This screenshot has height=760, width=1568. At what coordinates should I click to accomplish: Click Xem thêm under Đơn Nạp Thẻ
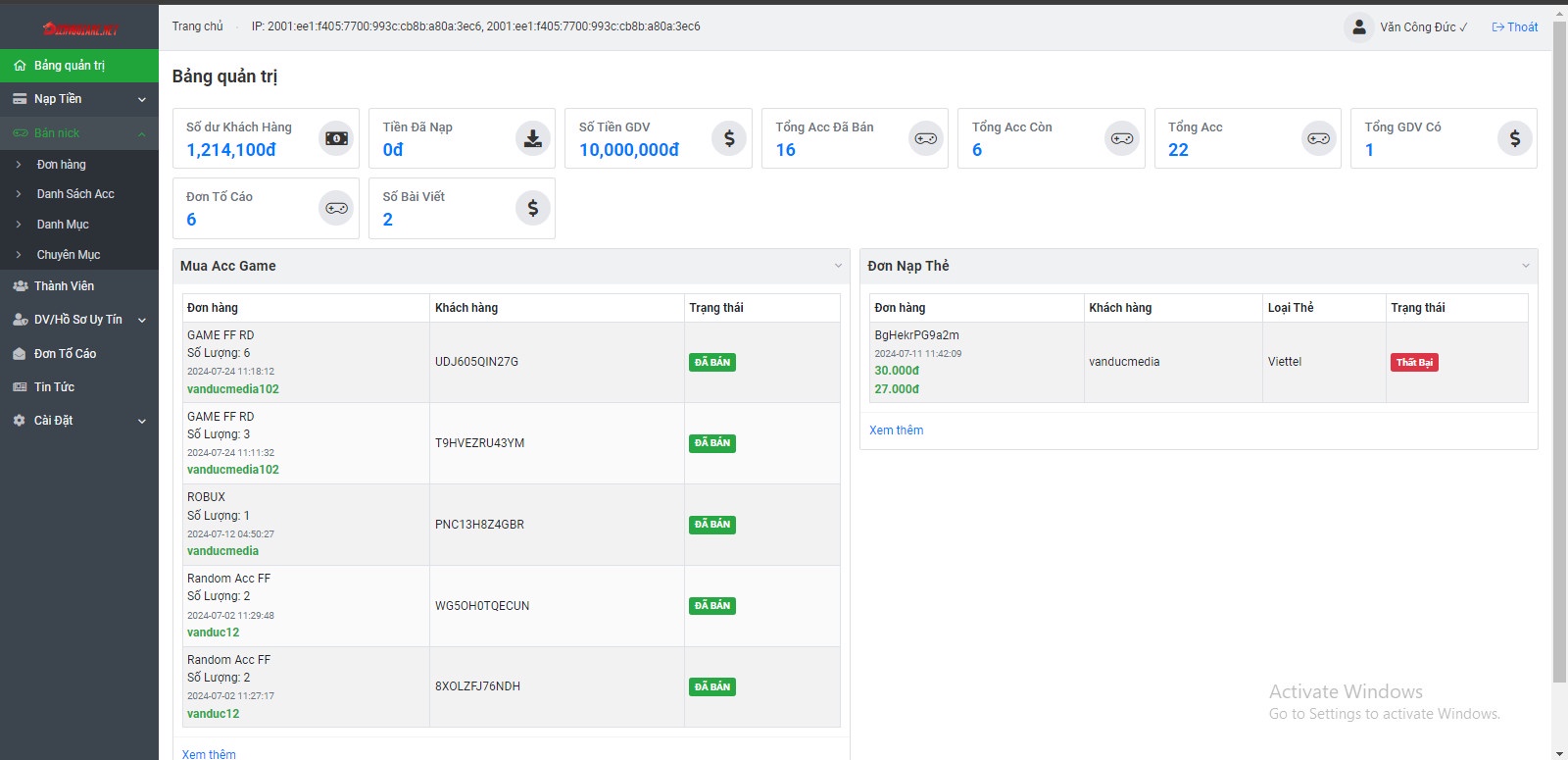[x=896, y=431]
